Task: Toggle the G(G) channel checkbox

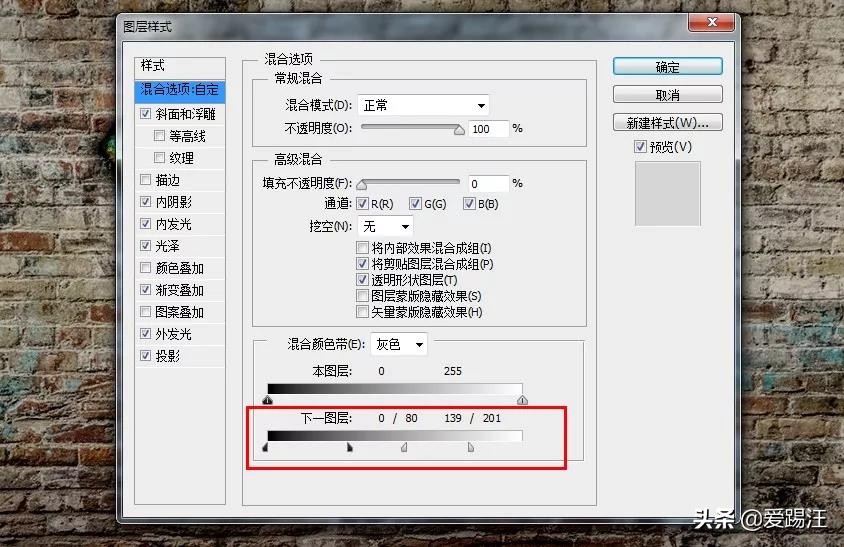Action: point(415,204)
